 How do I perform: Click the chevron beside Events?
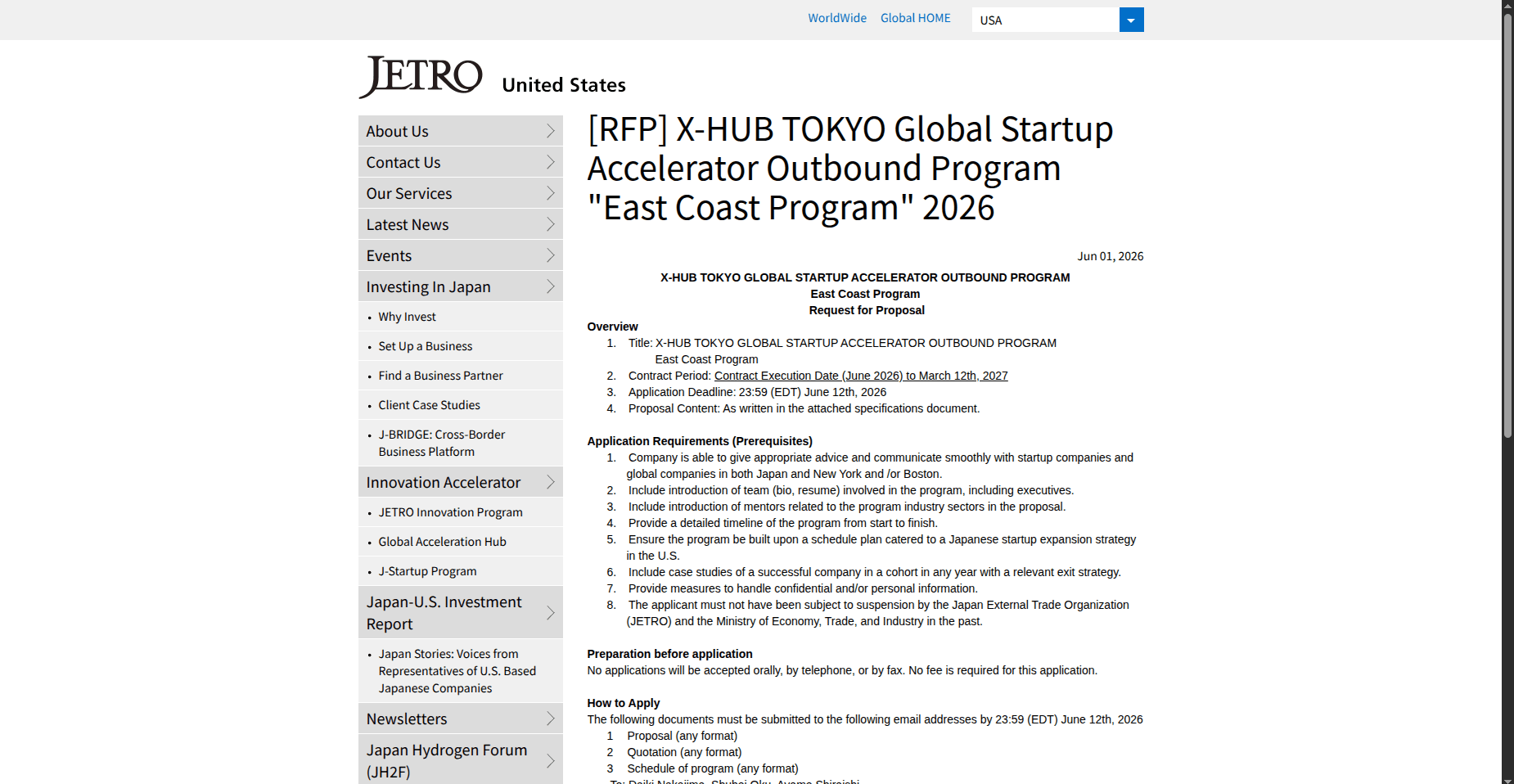[x=551, y=255]
